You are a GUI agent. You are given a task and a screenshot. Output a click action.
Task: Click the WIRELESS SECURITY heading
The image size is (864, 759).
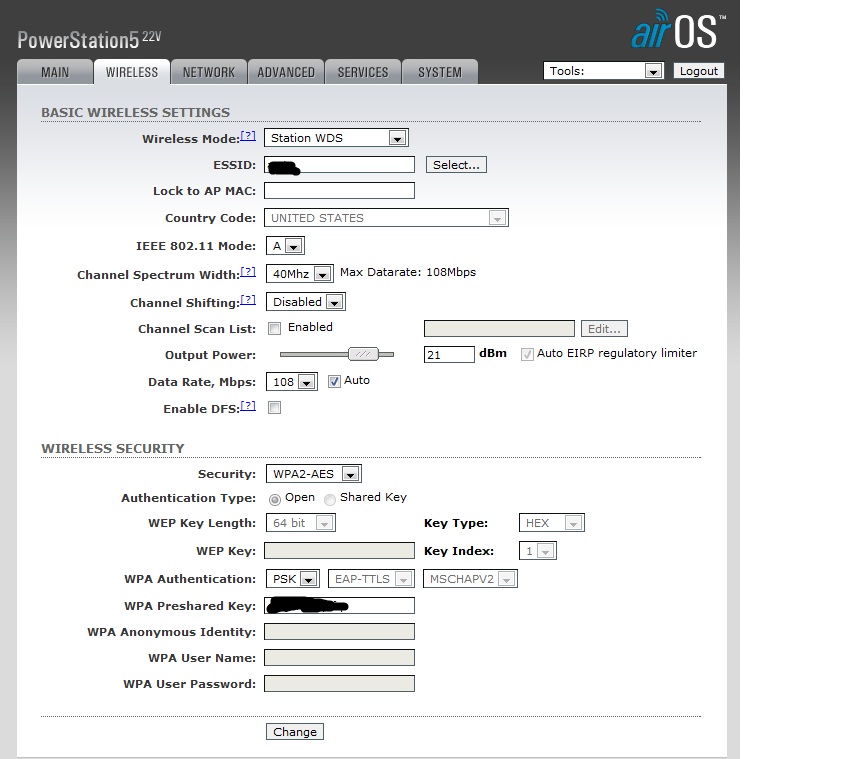pos(113,448)
